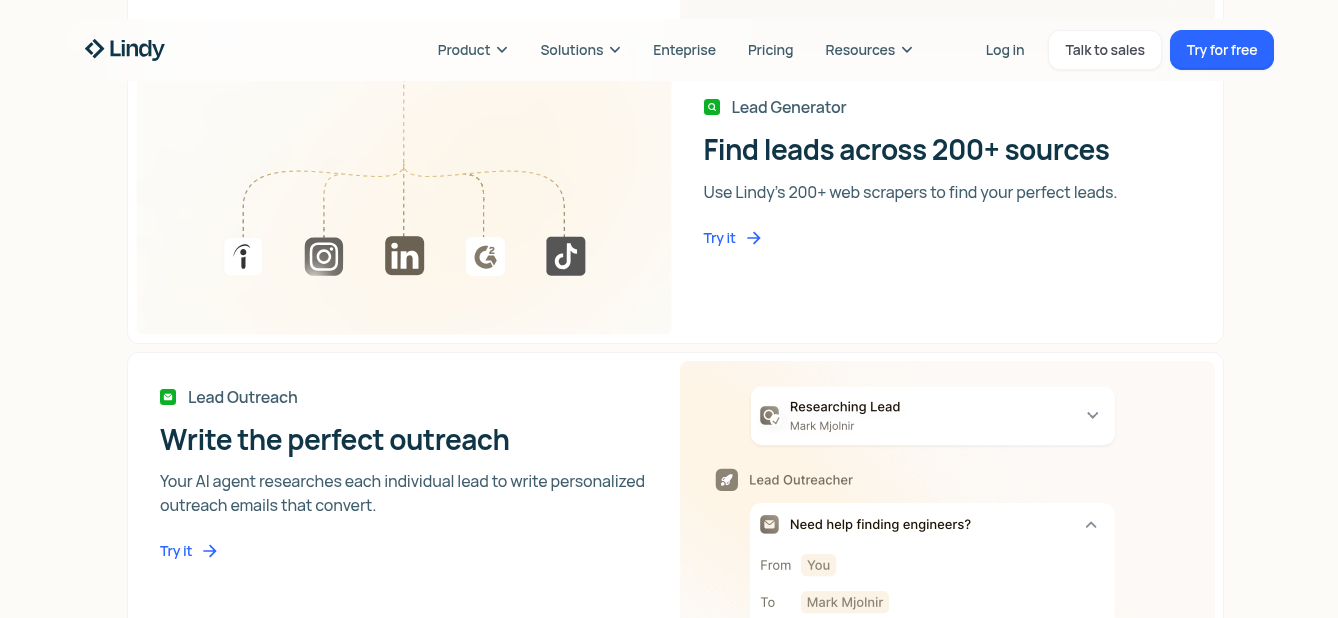Click the Lead Outreacher rocket icon
This screenshot has width=1338, height=618.
click(726, 479)
